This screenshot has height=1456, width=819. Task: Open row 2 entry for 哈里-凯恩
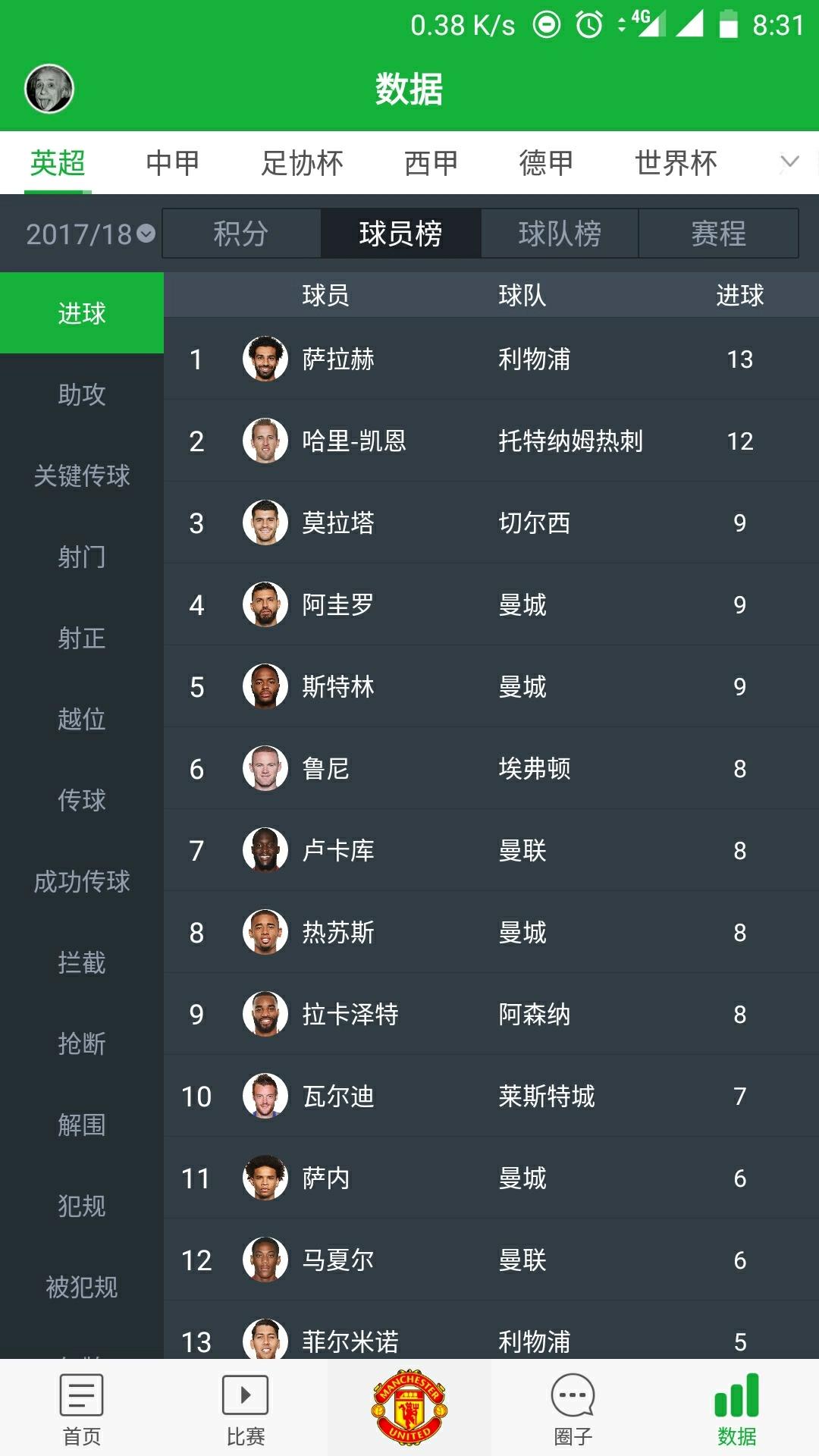coord(455,441)
